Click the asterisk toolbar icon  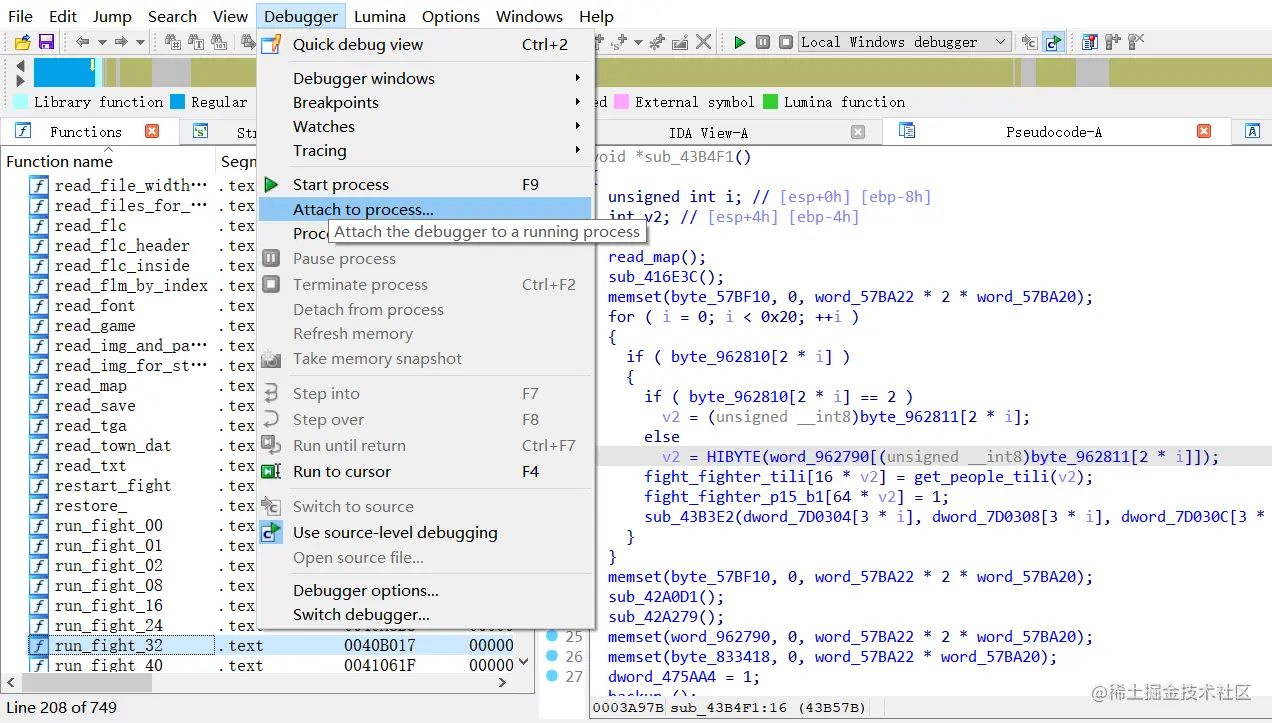(x=657, y=42)
